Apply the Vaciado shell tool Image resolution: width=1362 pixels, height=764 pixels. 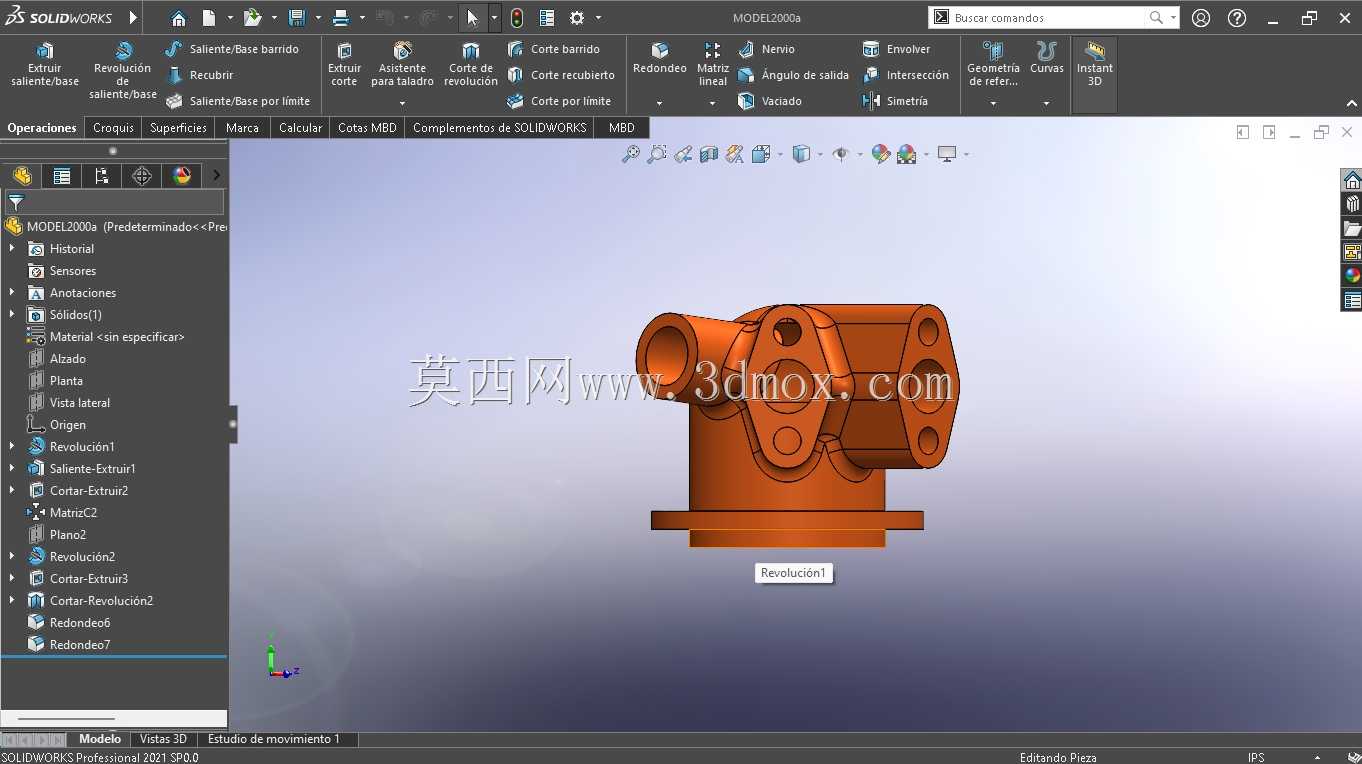click(769, 101)
